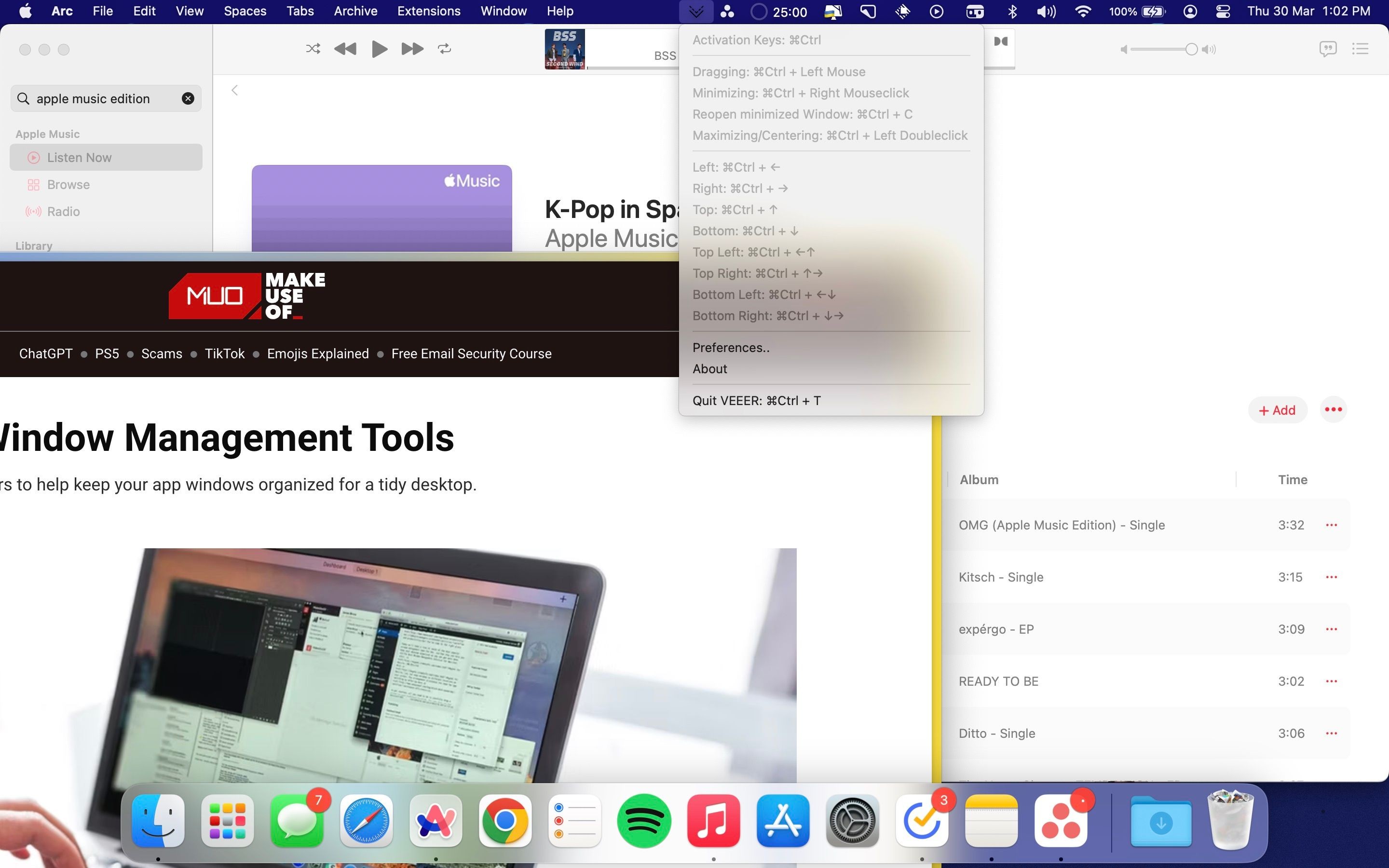This screenshot has height=868, width=1389.
Task: Open options for READY TO BE row
Action: 1331,681
